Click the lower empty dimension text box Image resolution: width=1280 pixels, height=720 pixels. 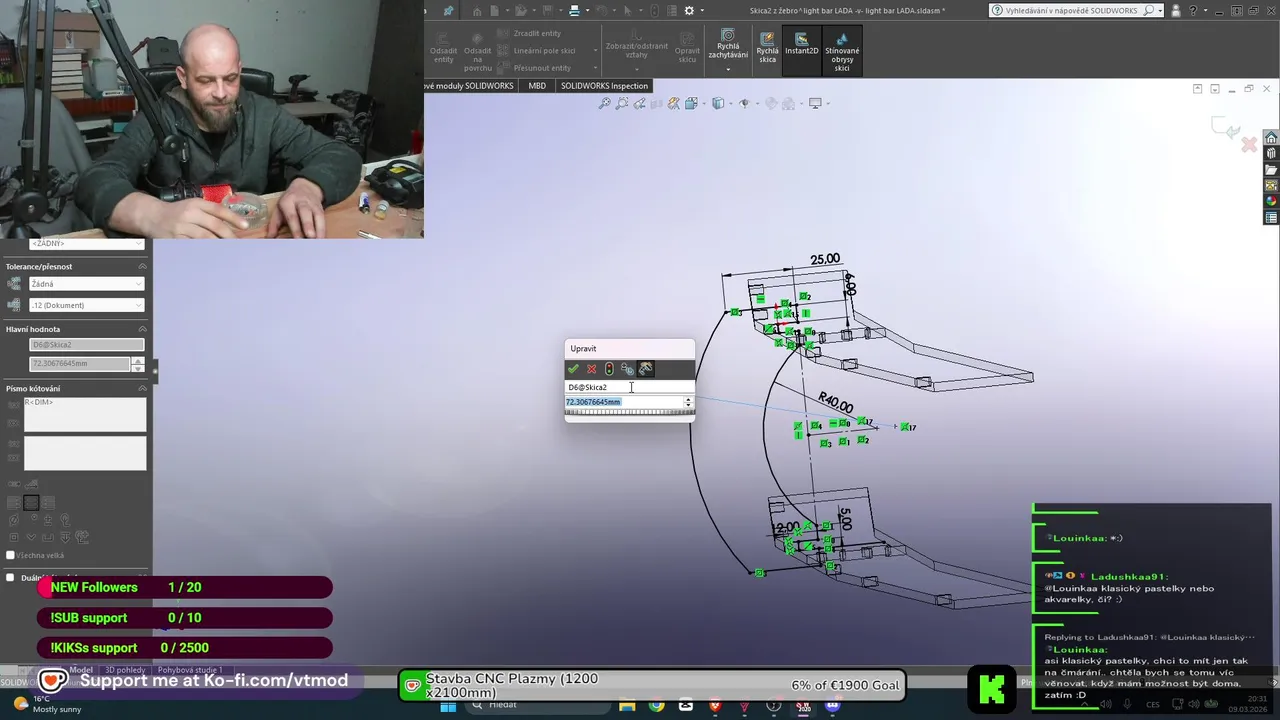(85, 453)
